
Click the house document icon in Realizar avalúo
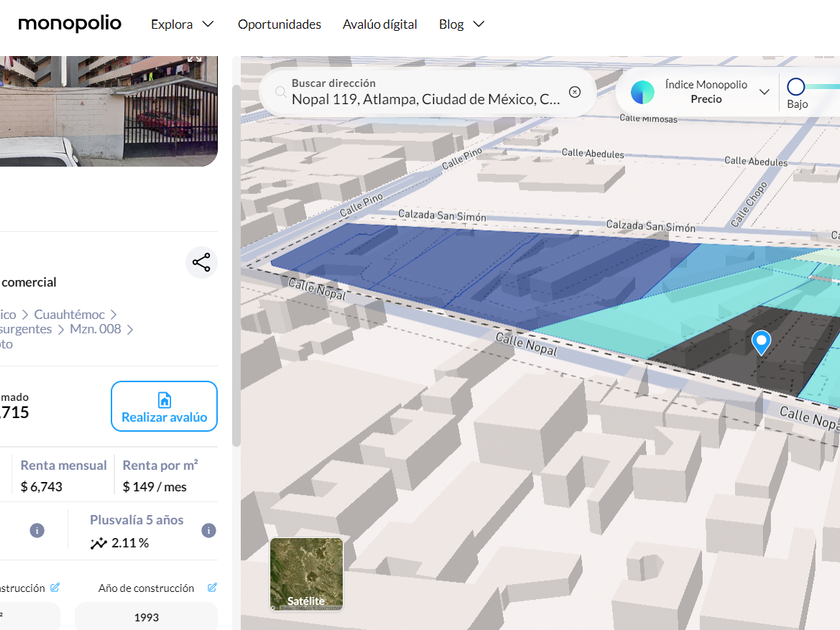tap(164, 400)
